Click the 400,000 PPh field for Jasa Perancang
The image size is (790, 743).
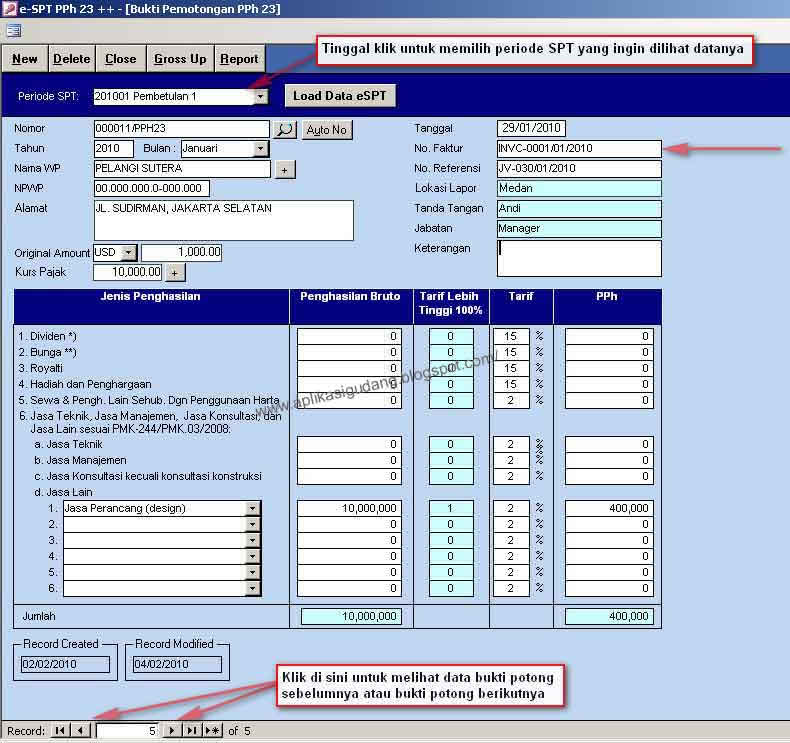(609, 508)
